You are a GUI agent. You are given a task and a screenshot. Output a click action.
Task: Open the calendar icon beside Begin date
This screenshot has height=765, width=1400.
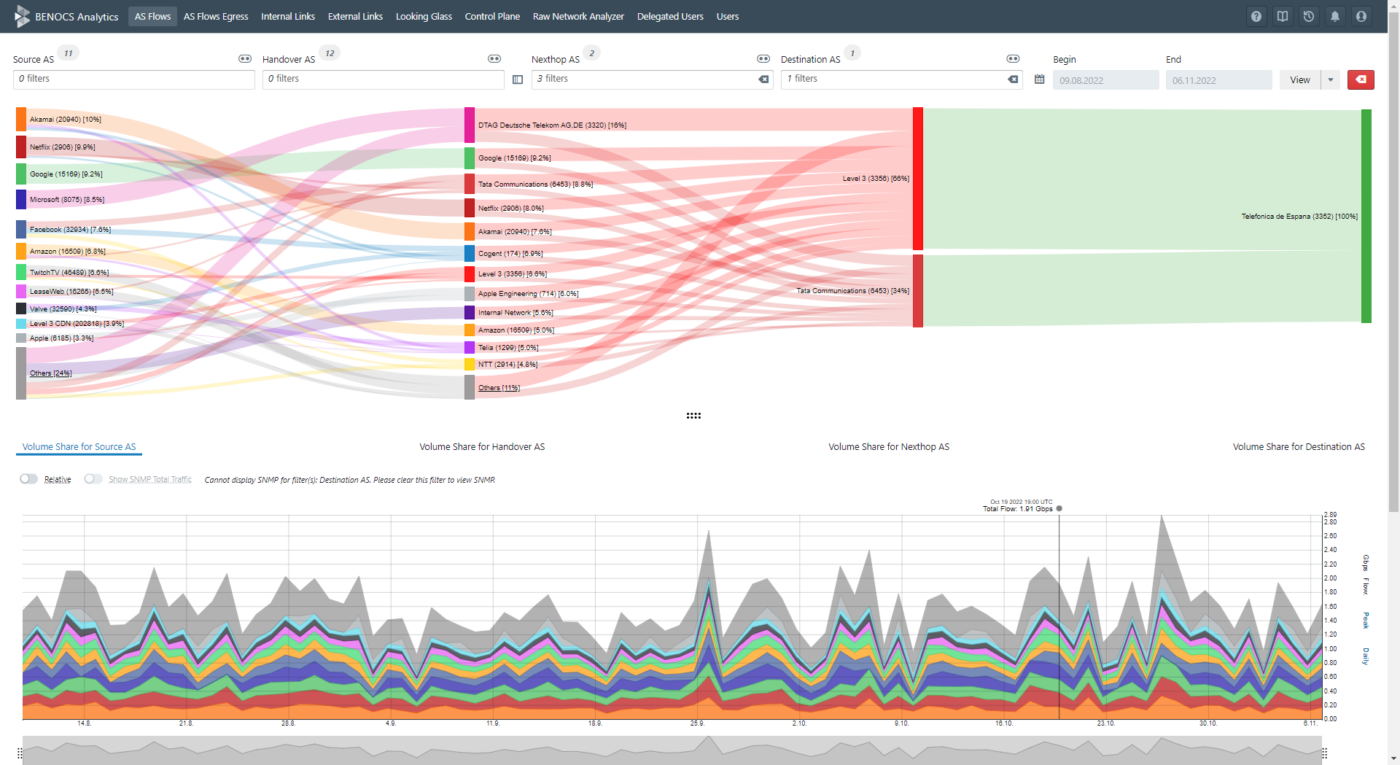1039,79
